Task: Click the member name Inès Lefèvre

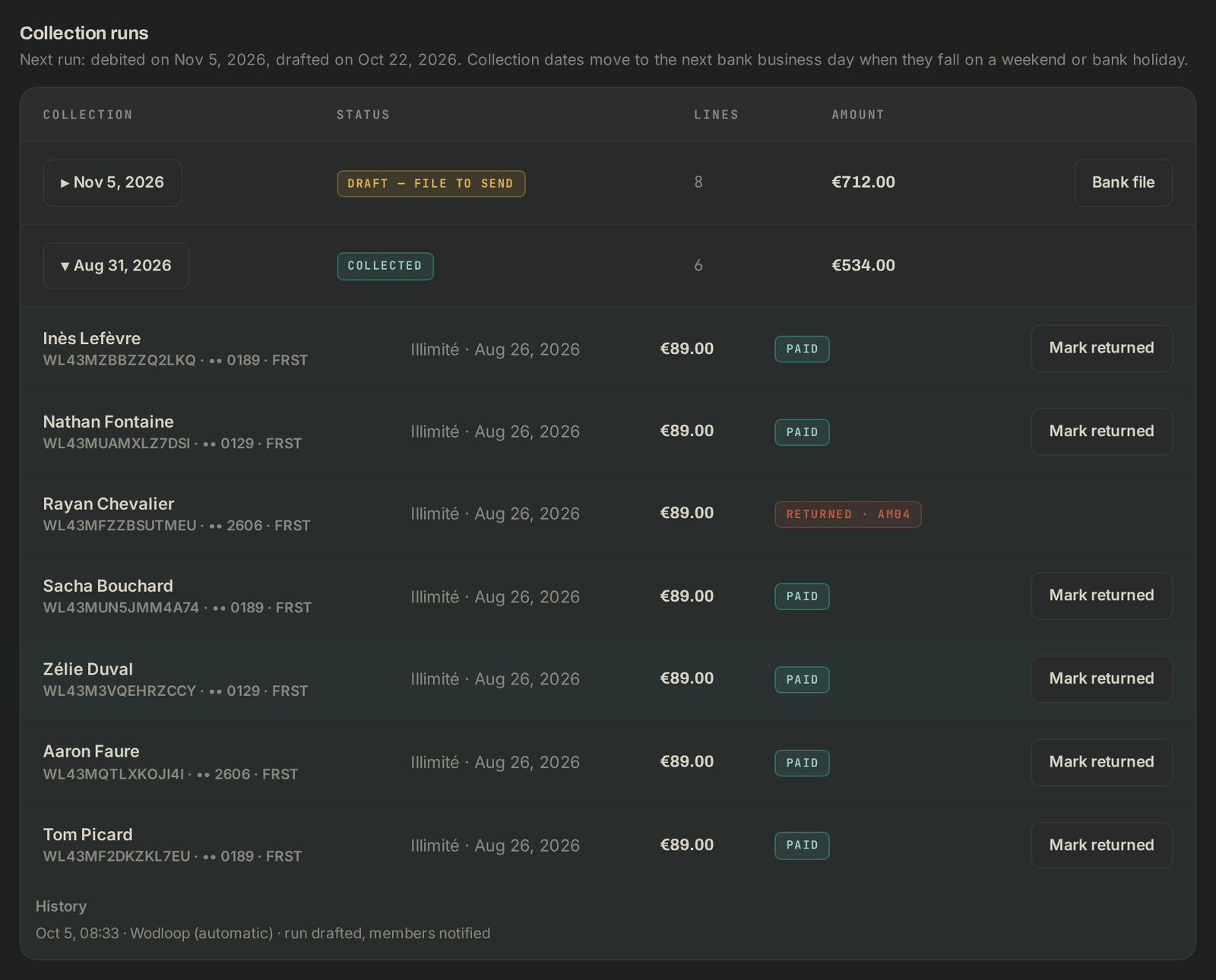Action: [x=92, y=338]
